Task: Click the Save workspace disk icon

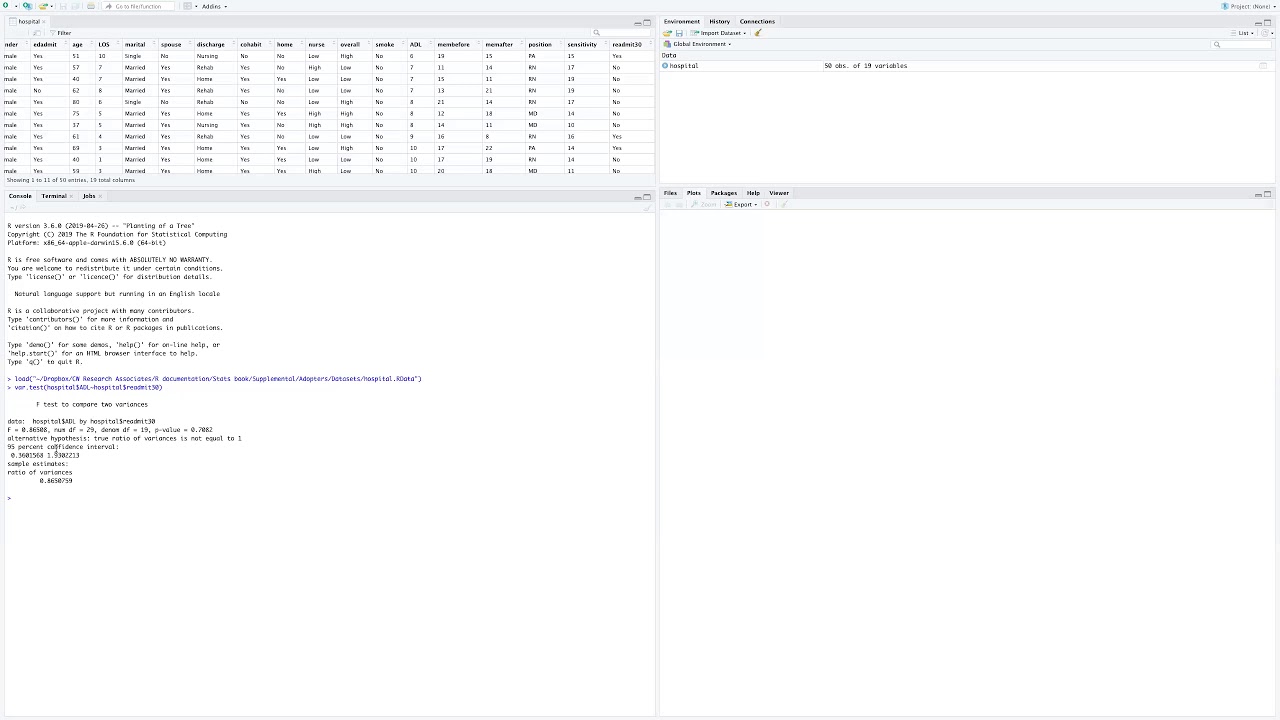Action: 679,33
